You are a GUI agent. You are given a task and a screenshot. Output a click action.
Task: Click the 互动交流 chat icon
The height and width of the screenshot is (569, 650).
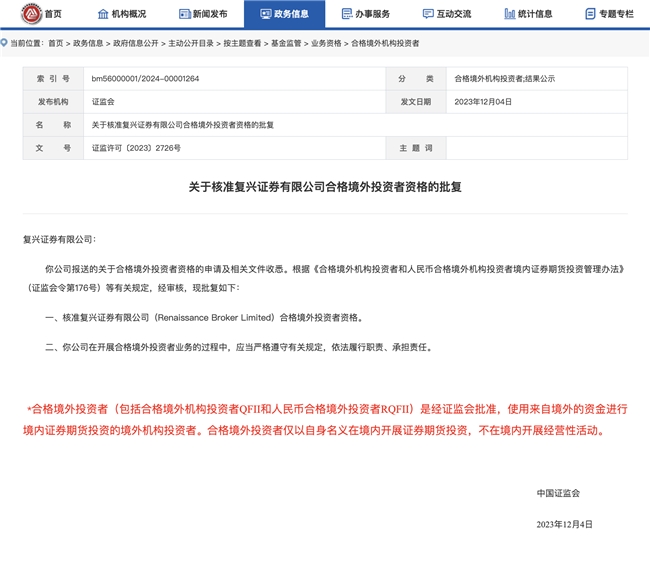click(x=428, y=14)
